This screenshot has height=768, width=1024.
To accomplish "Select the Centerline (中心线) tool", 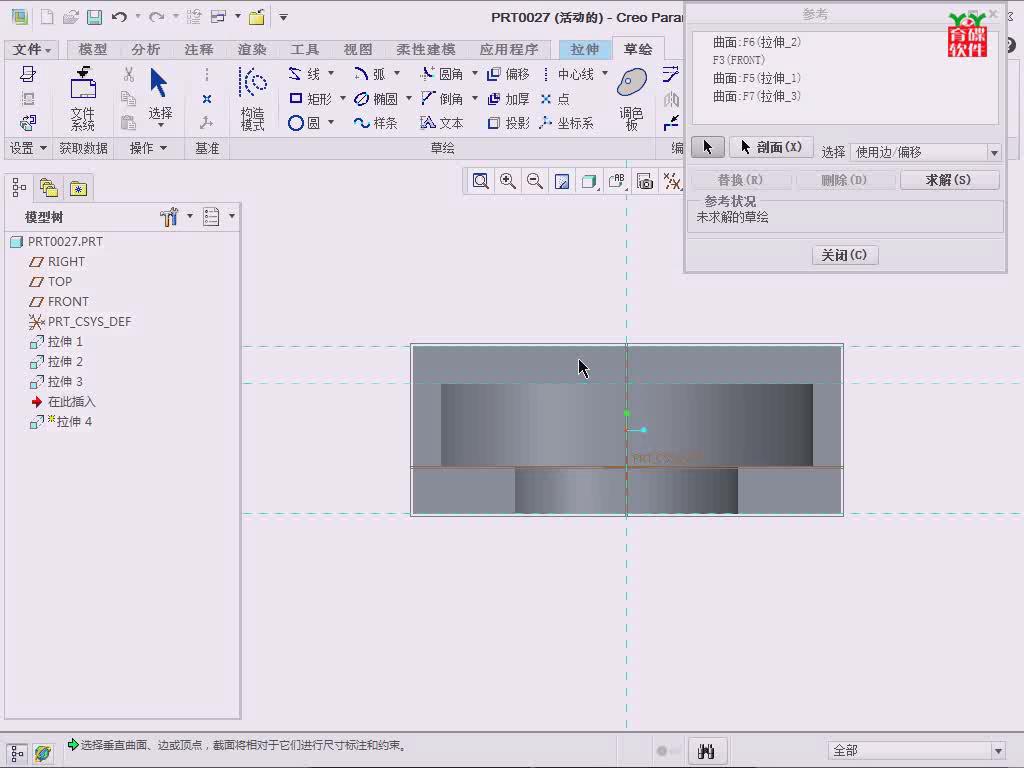I will [x=568, y=74].
